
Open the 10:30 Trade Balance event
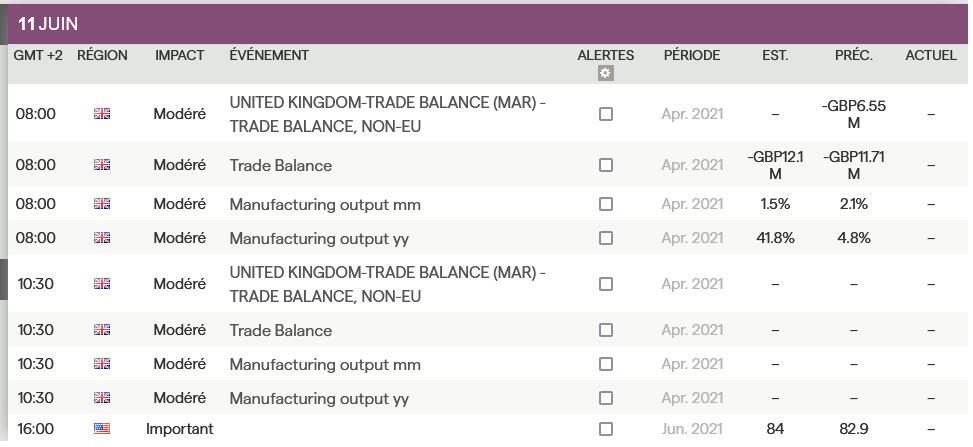click(x=281, y=330)
